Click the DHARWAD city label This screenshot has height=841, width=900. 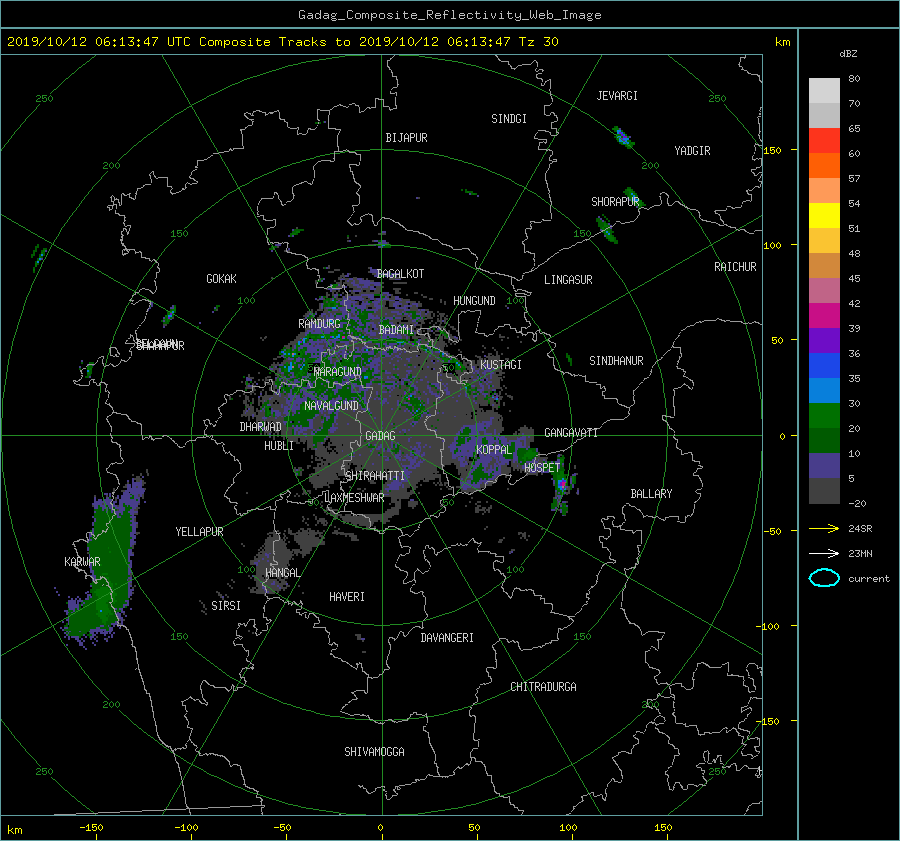coord(260,427)
